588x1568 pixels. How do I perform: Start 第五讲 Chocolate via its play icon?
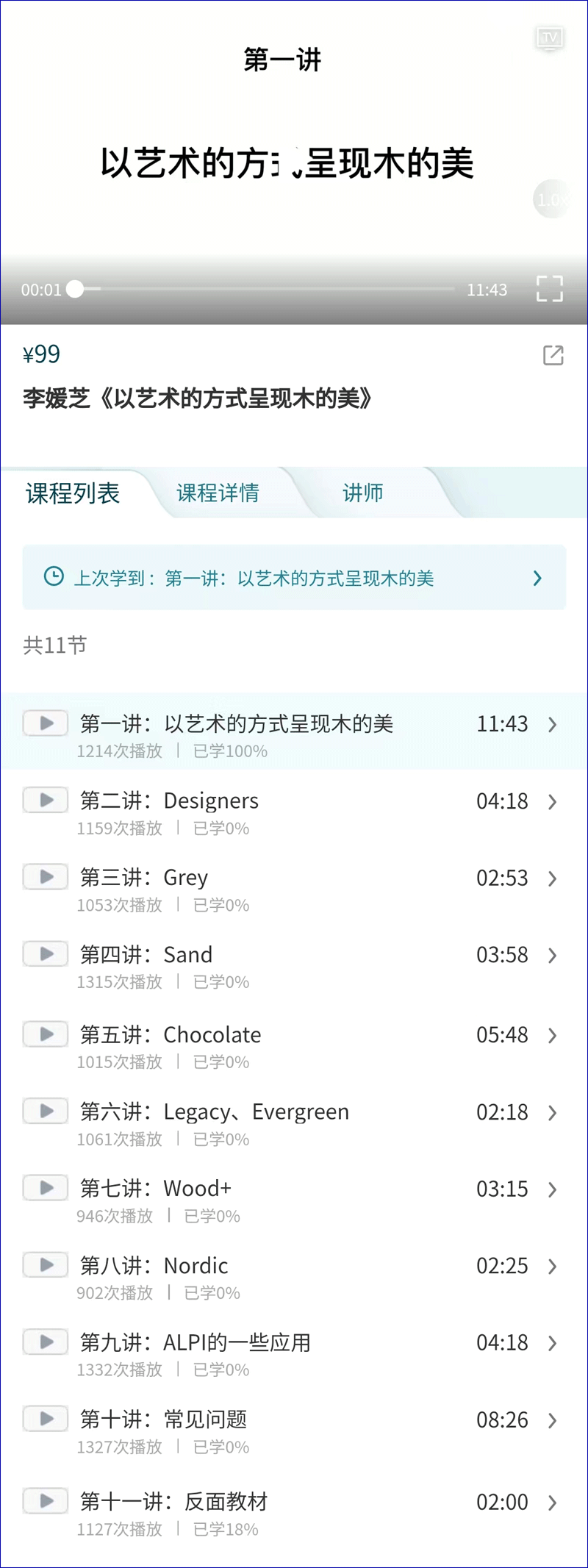pyautogui.click(x=46, y=1034)
